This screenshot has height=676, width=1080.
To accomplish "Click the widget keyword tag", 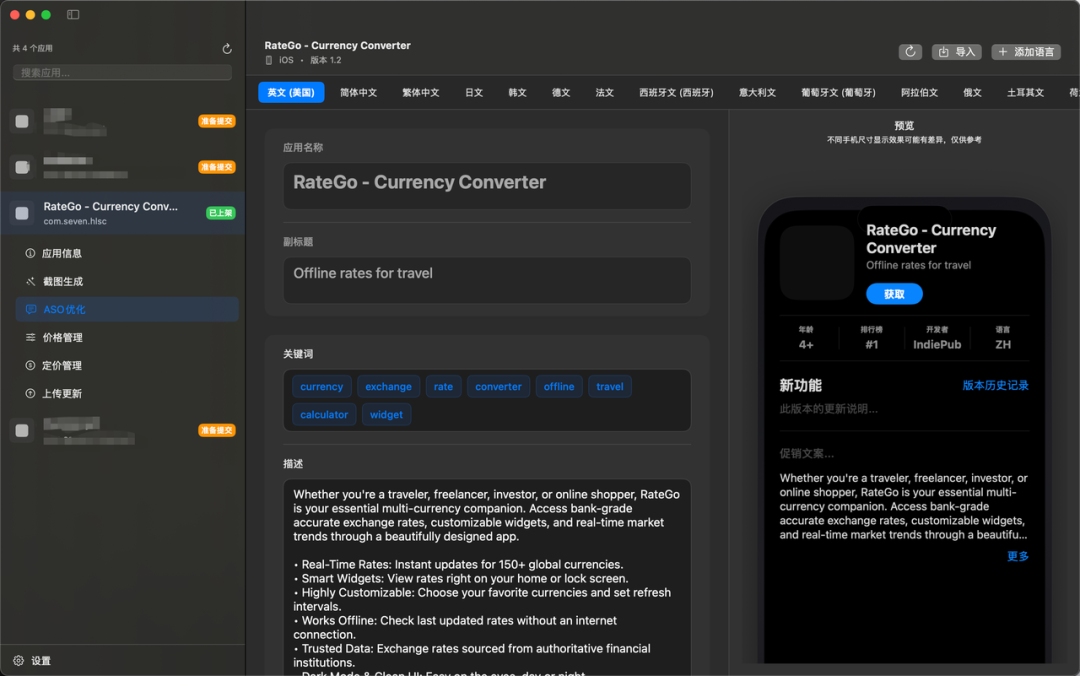I will pyautogui.click(x=386, y=415).
